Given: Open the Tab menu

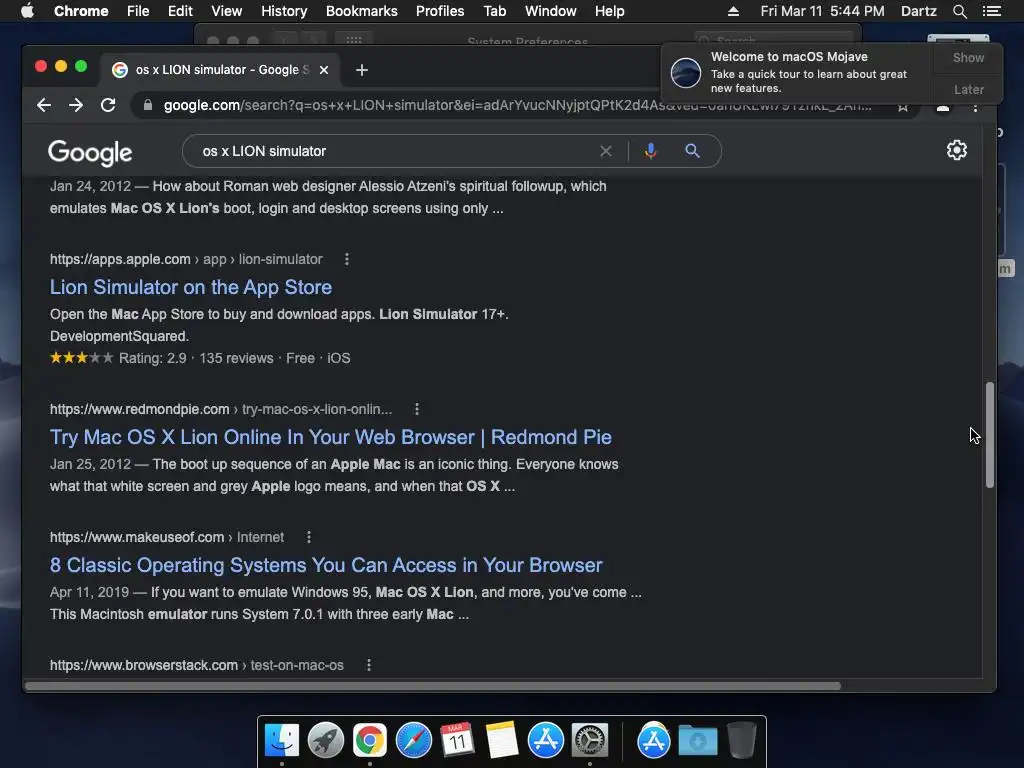Looking at the screenshot, I should tap(494, 11).
